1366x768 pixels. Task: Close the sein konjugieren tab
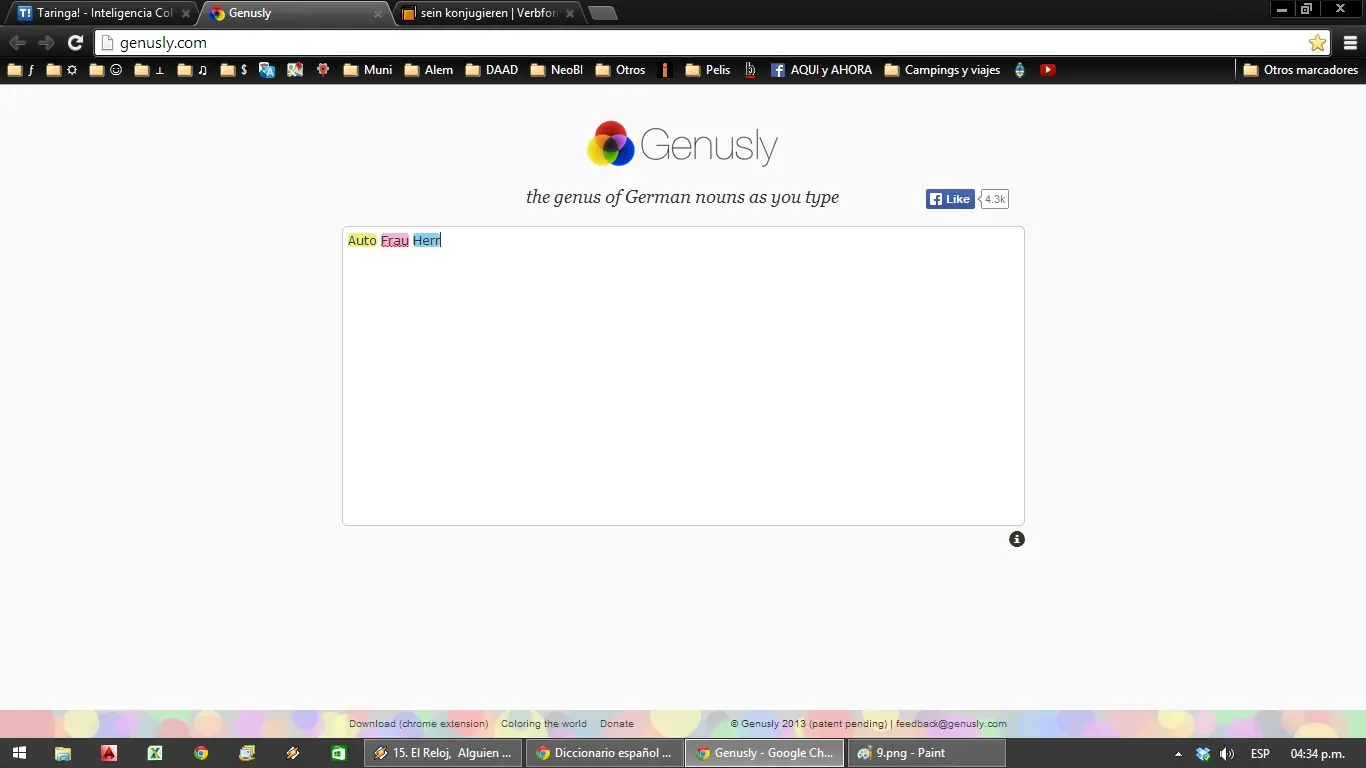[x=570, y=14]
